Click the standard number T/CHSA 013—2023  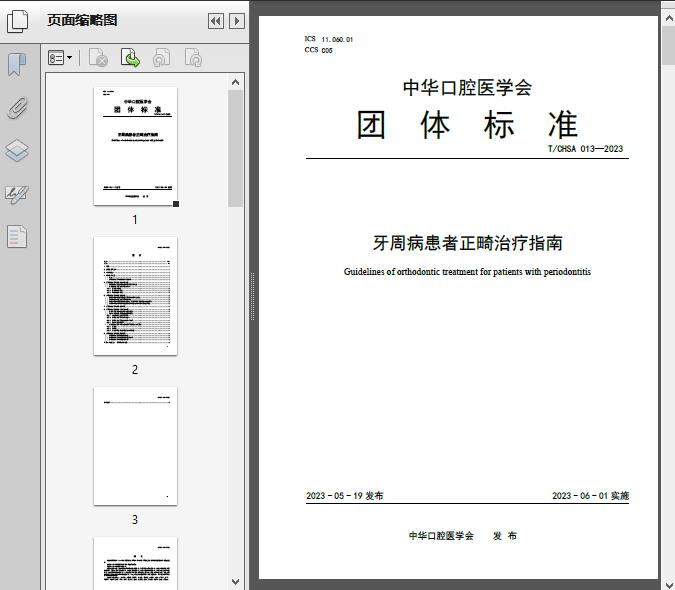coord(585,149)
